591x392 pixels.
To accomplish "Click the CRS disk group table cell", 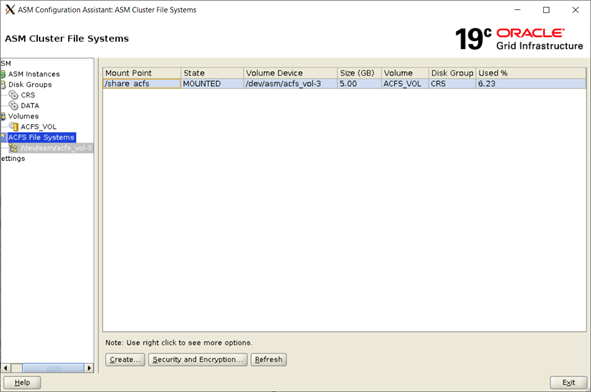I will 452,84.
